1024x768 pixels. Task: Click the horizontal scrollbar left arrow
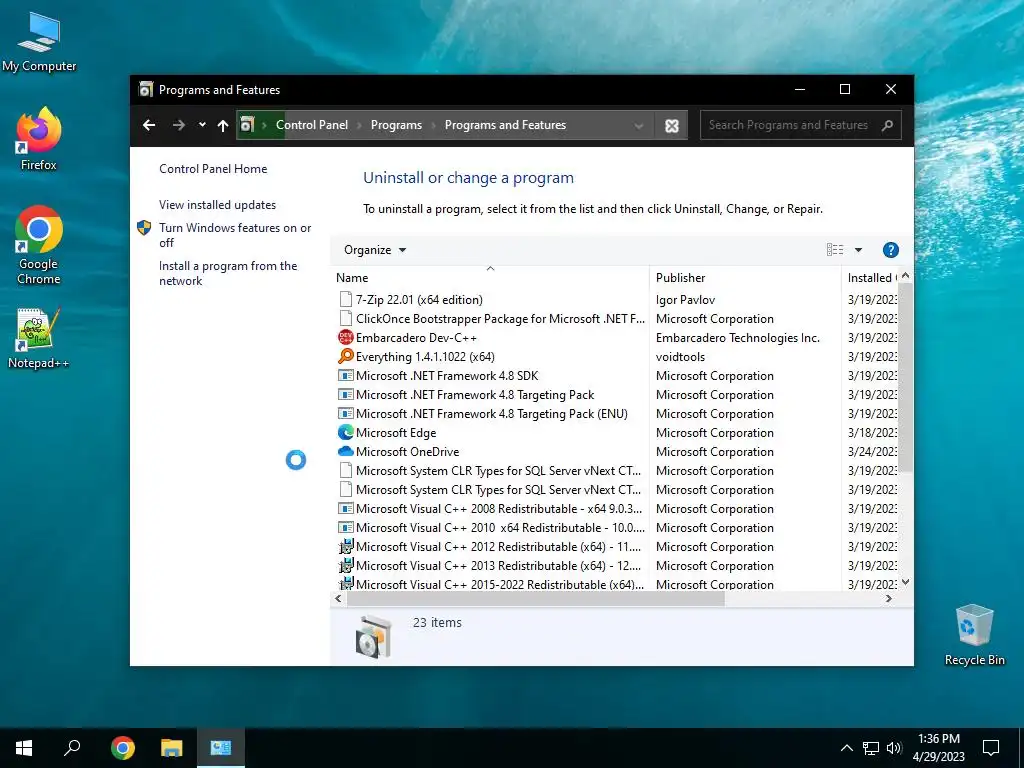click(x=338, y=598)
